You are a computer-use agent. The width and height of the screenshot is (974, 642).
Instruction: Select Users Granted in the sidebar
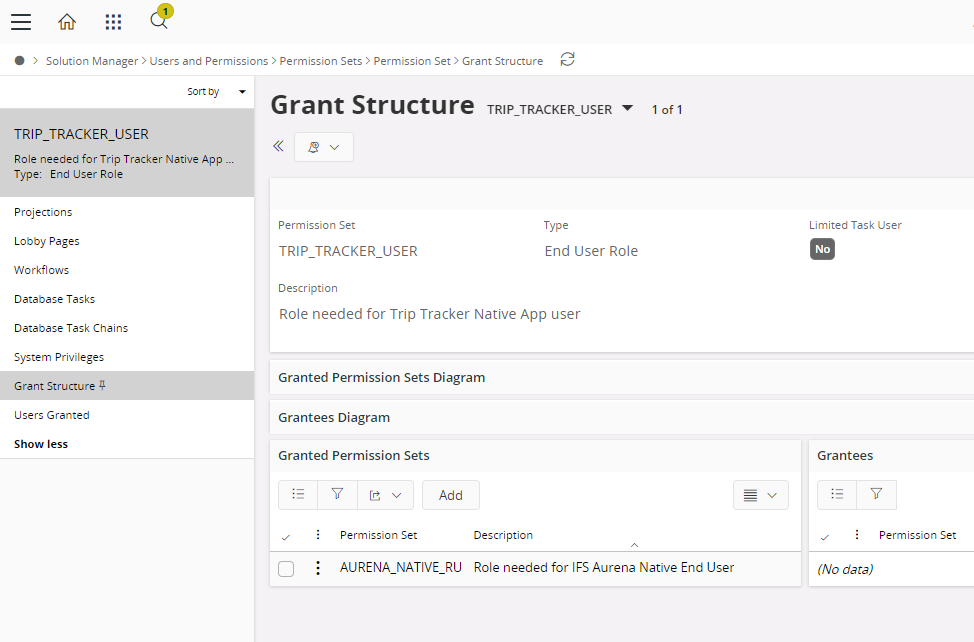(x=52, y=415)
